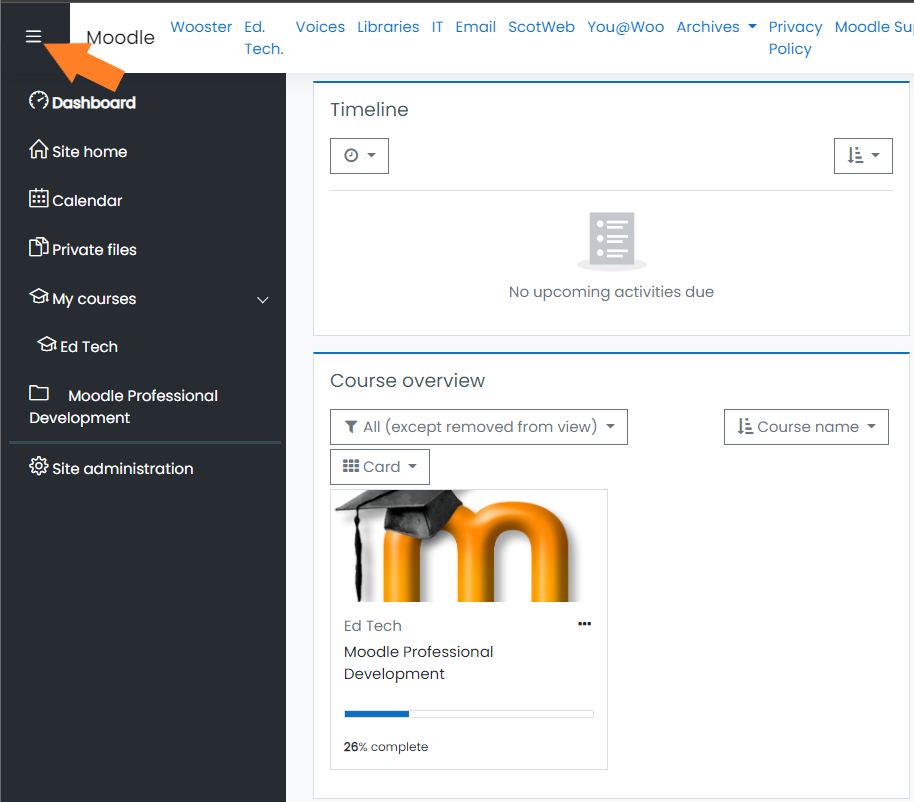Click the course progress bar
The image size is (914, 802).
point(469,714)
